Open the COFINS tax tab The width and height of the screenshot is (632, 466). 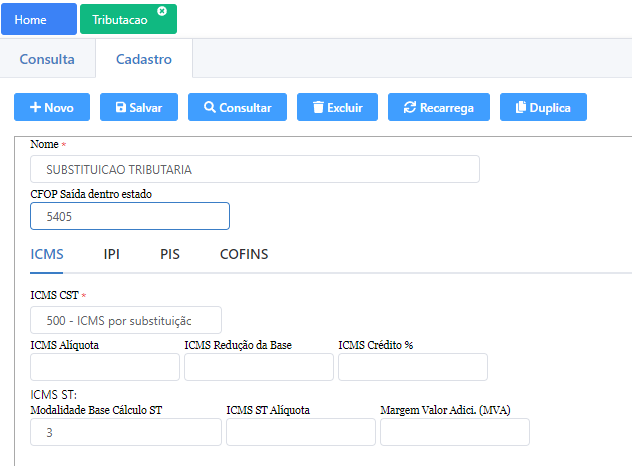click(244, 254)
